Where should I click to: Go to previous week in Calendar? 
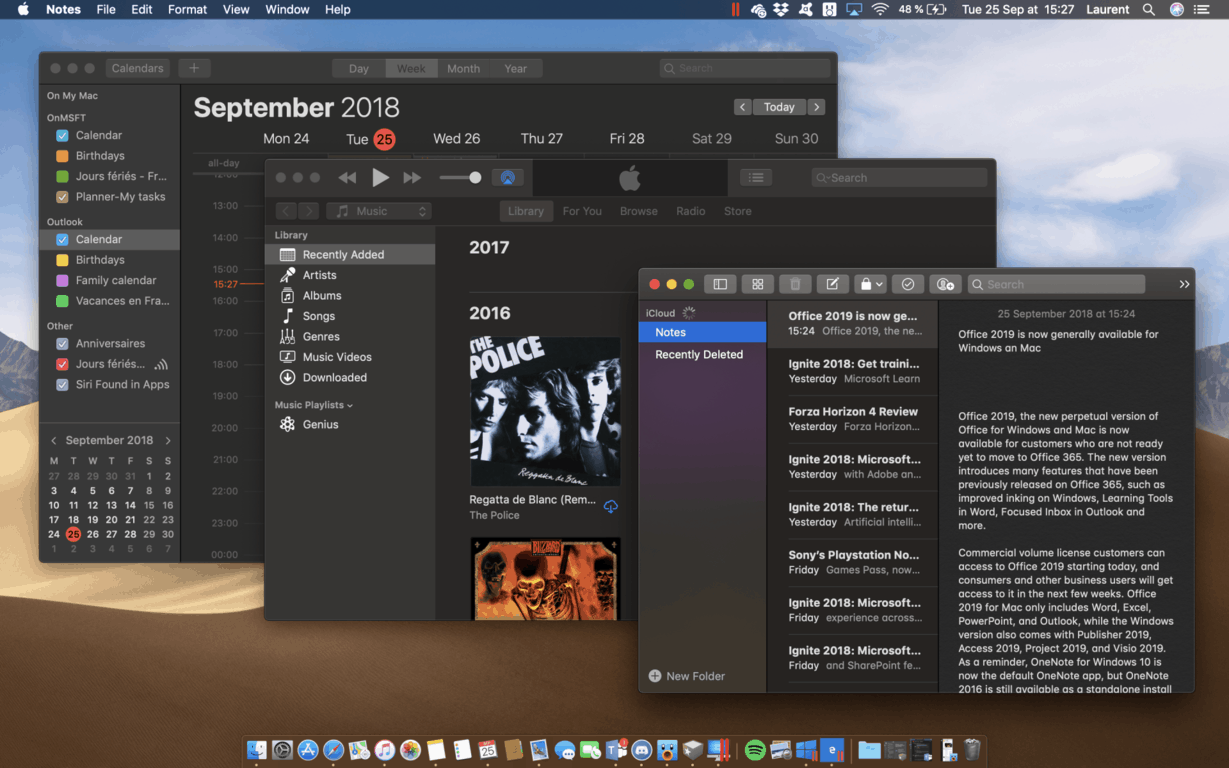pos(742,107)
